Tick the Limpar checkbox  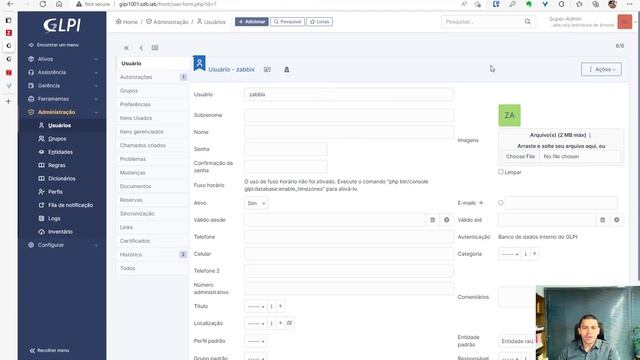(501, 172)
